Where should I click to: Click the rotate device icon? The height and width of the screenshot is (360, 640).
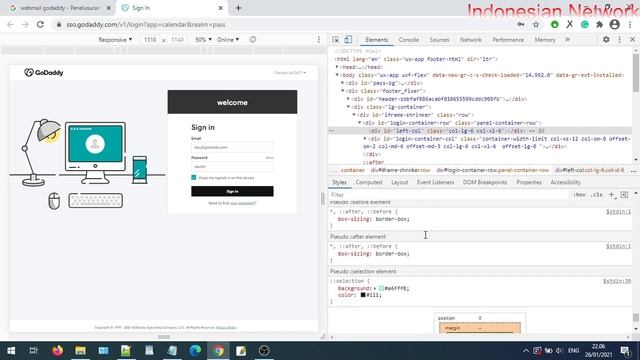pyautogui.click(x=253, y=40)
